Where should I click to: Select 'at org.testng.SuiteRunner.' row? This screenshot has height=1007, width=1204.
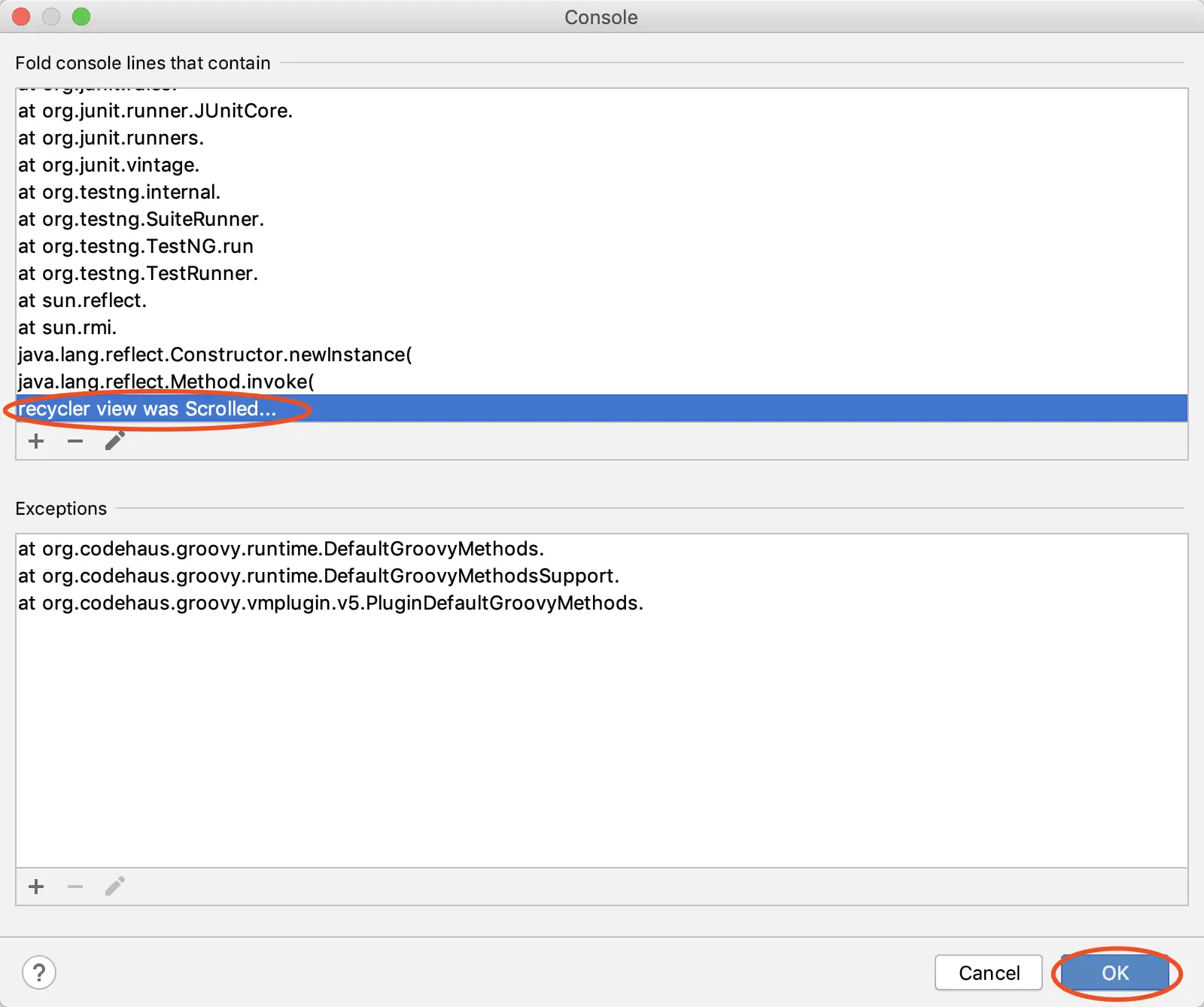pos(602,219)
